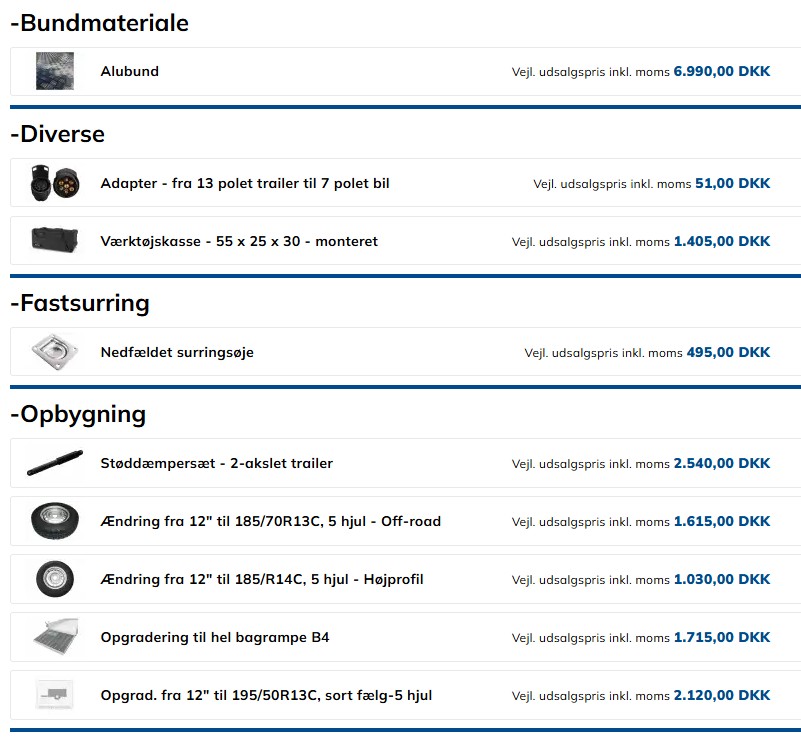
Task: Open the Alubund product name link
Action: 130,72
